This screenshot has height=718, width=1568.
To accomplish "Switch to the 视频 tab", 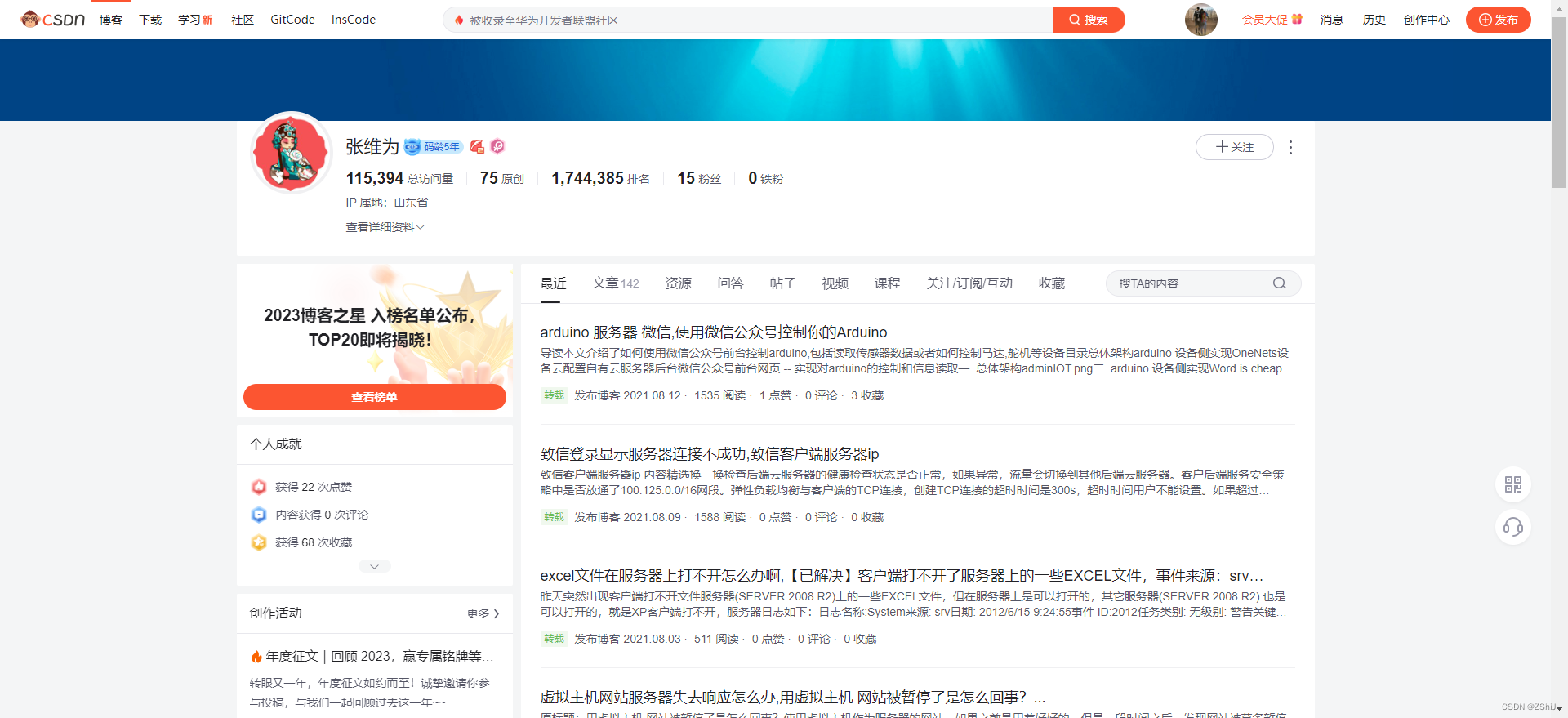I will coord(835,283).
